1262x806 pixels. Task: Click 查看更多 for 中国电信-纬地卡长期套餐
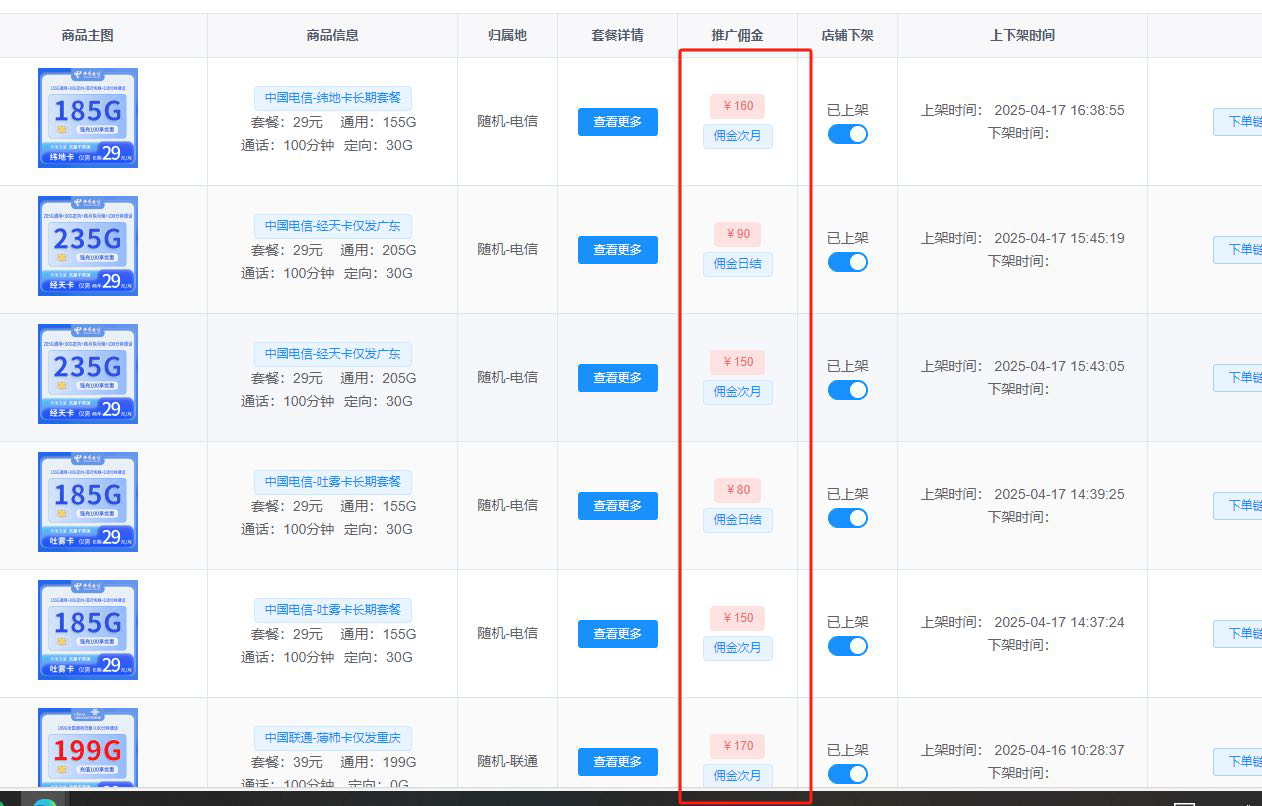[618, 122]
